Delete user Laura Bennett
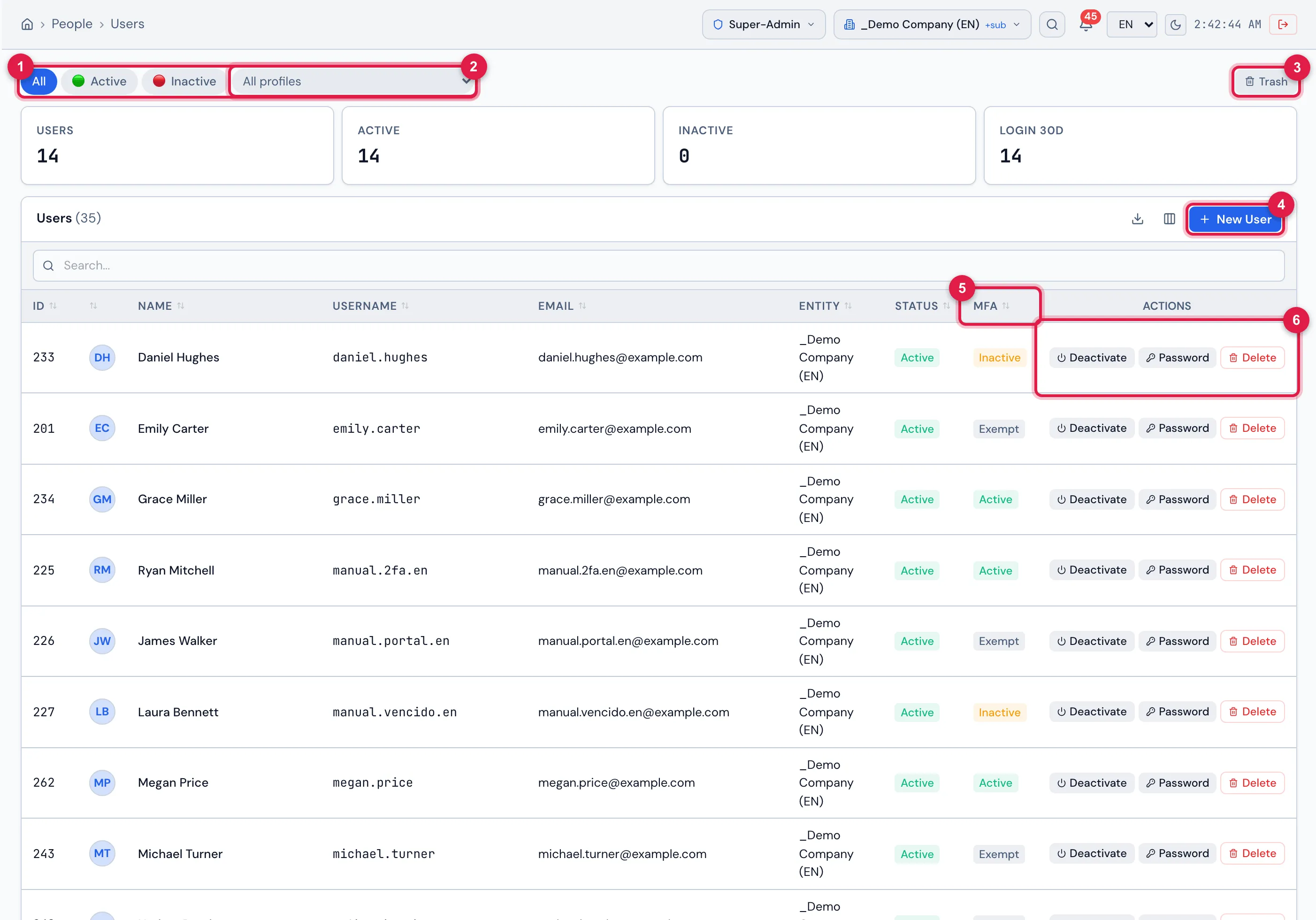This screenshot has width=1316, height=920. [1252, 711]
